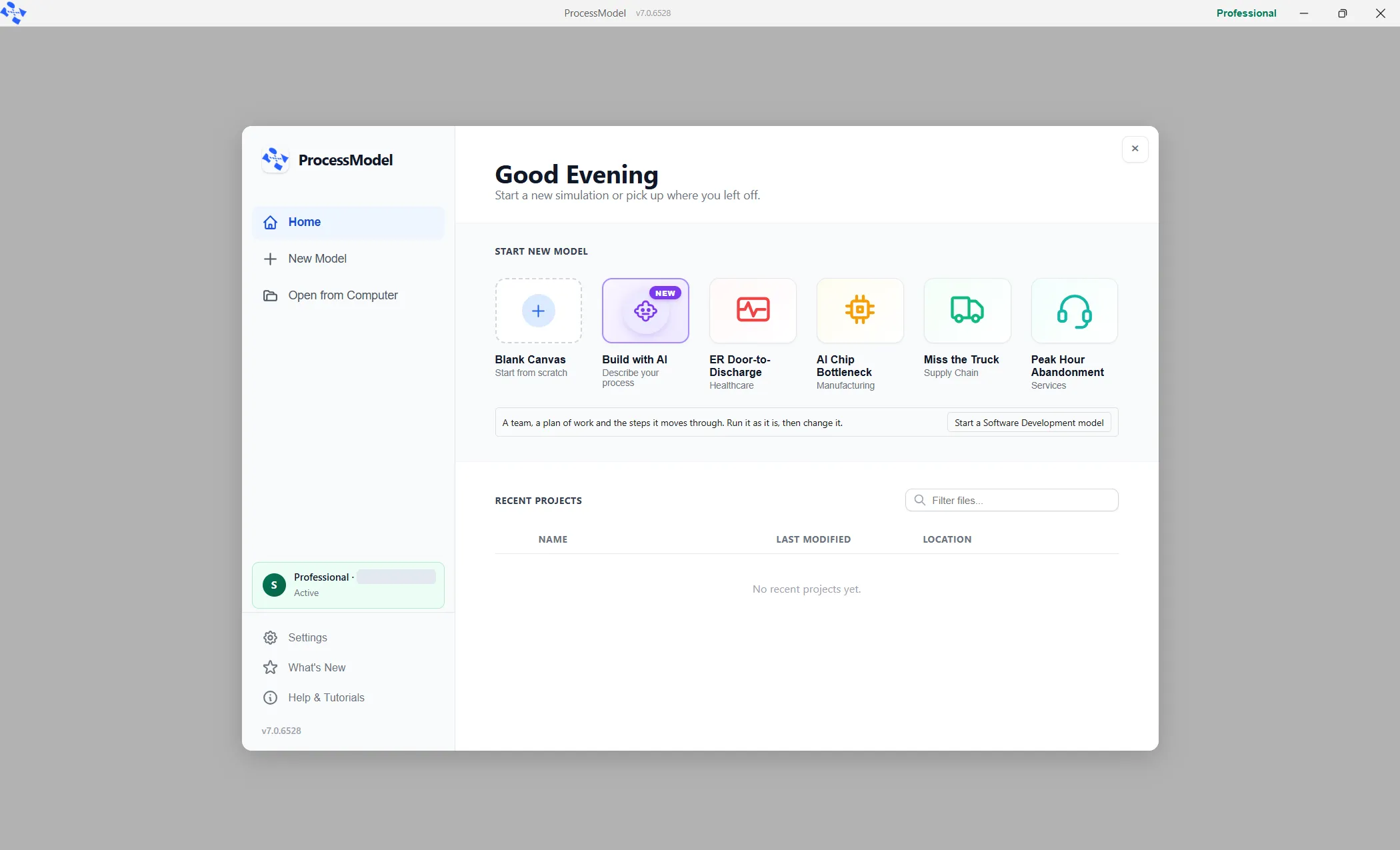The width and height of the screenshot is (1400, 850).
Task: Click the search magnifier in Filter files
Action: pos(919,500)
